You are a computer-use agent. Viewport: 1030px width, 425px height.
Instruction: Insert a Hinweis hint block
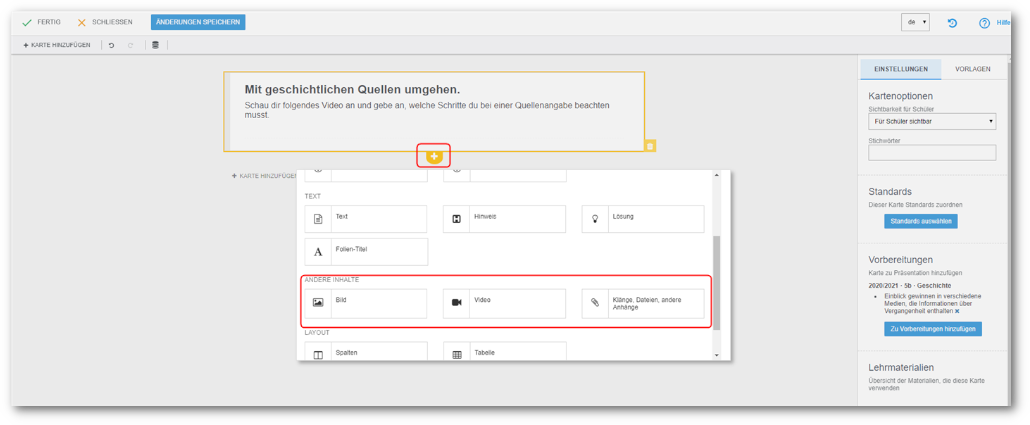tap(504, 219)
